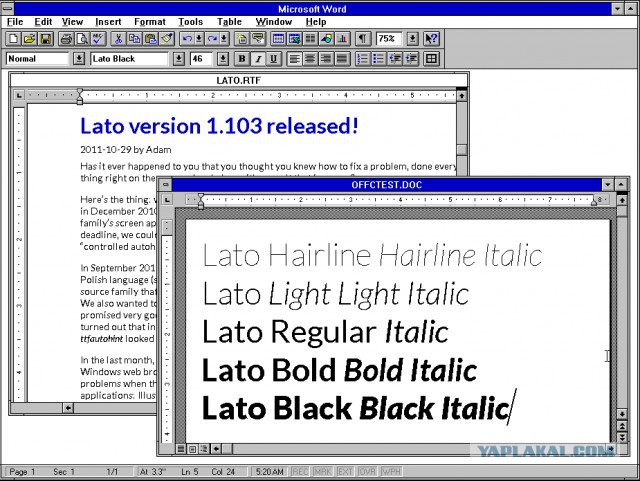This screenshot has width=640, height=481.
Task: Click the AutoFormat icon
Action: [x=242, y=39]
